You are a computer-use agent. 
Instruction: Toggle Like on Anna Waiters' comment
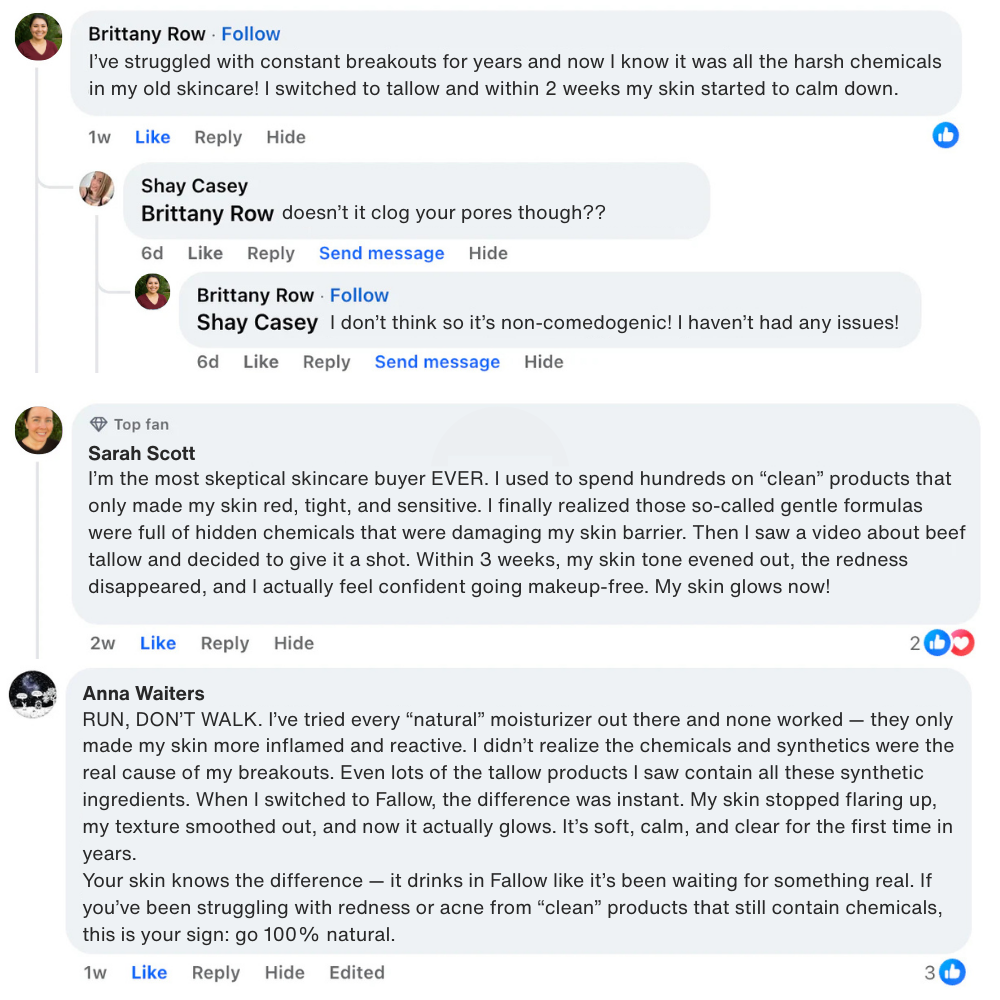point(149,972)
